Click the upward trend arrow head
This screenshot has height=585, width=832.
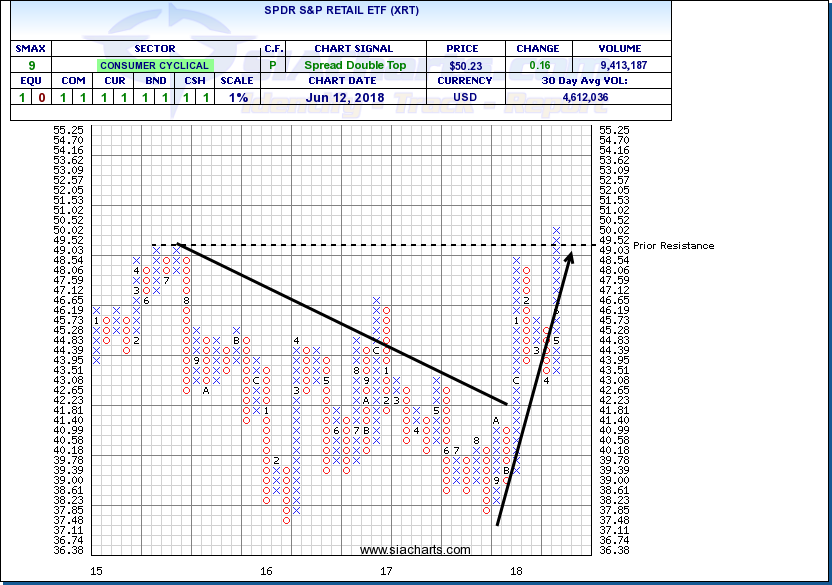coord(571,256)
